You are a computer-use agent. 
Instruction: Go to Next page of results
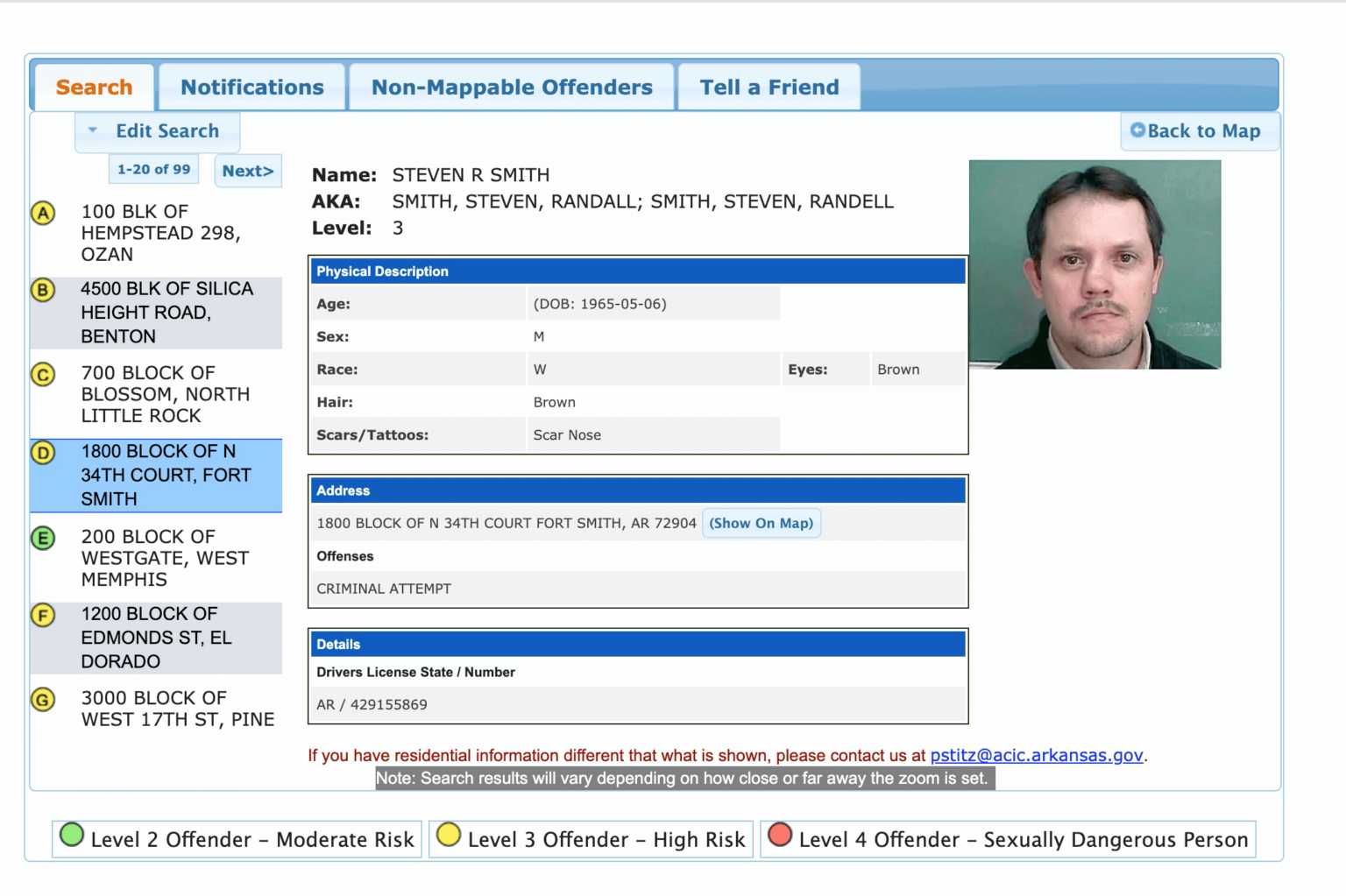tap(248, 171)
